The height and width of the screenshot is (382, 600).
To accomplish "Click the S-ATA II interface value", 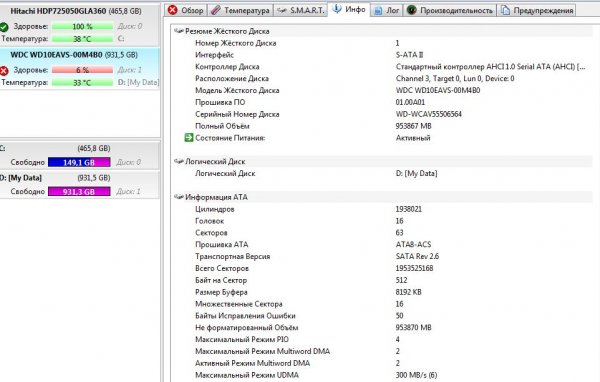I will 409,55.
